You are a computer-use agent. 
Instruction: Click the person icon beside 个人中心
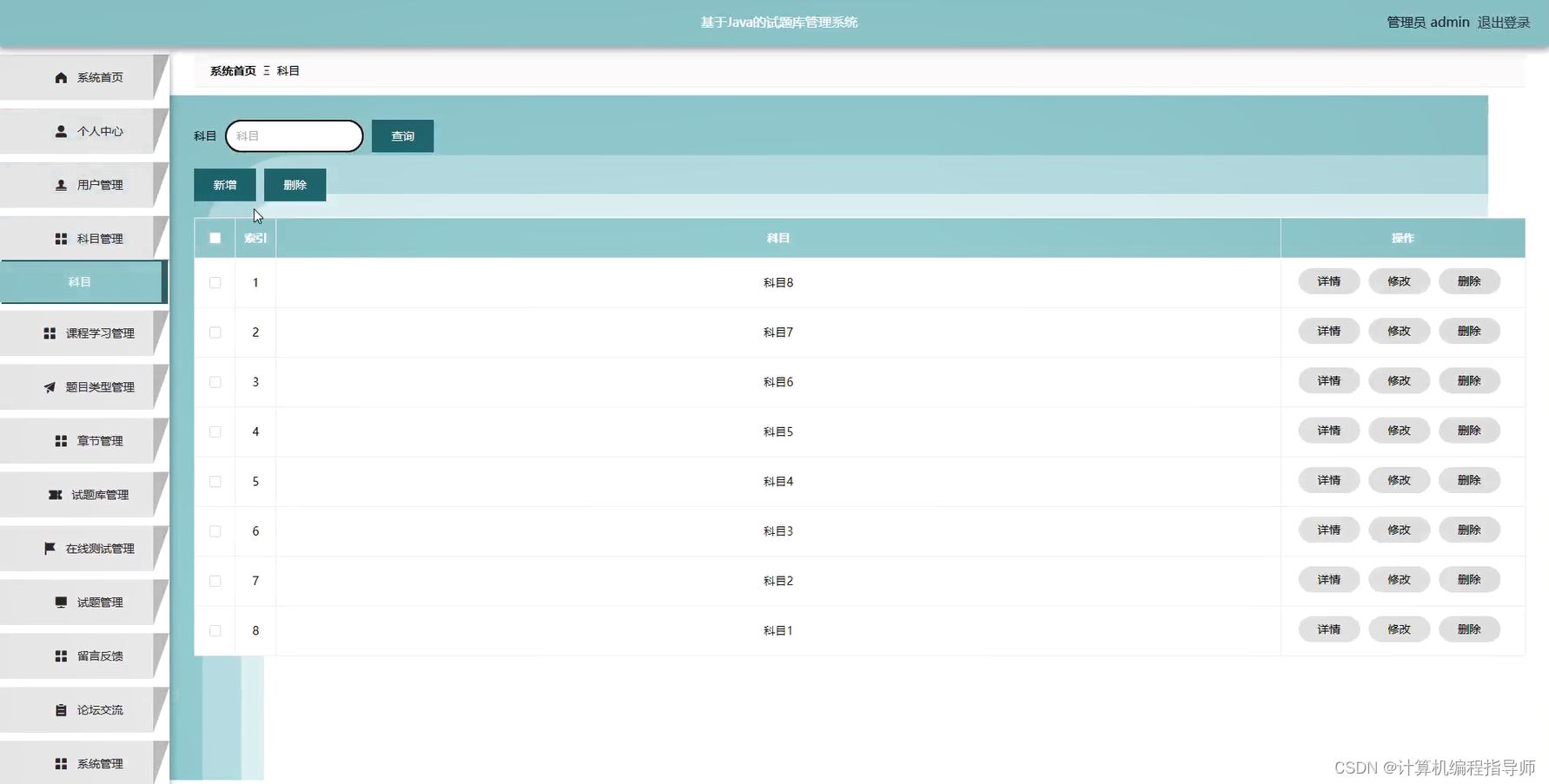point(61,131)
